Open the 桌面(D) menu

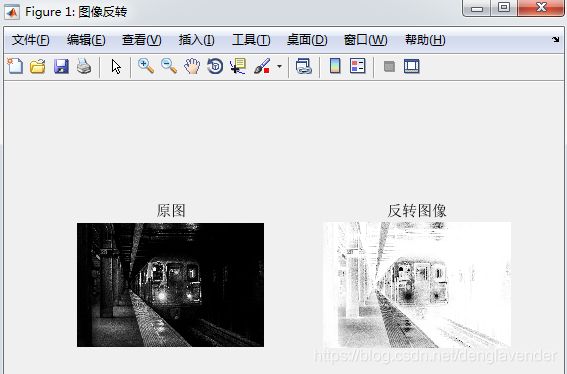click(x=307, y=40)
